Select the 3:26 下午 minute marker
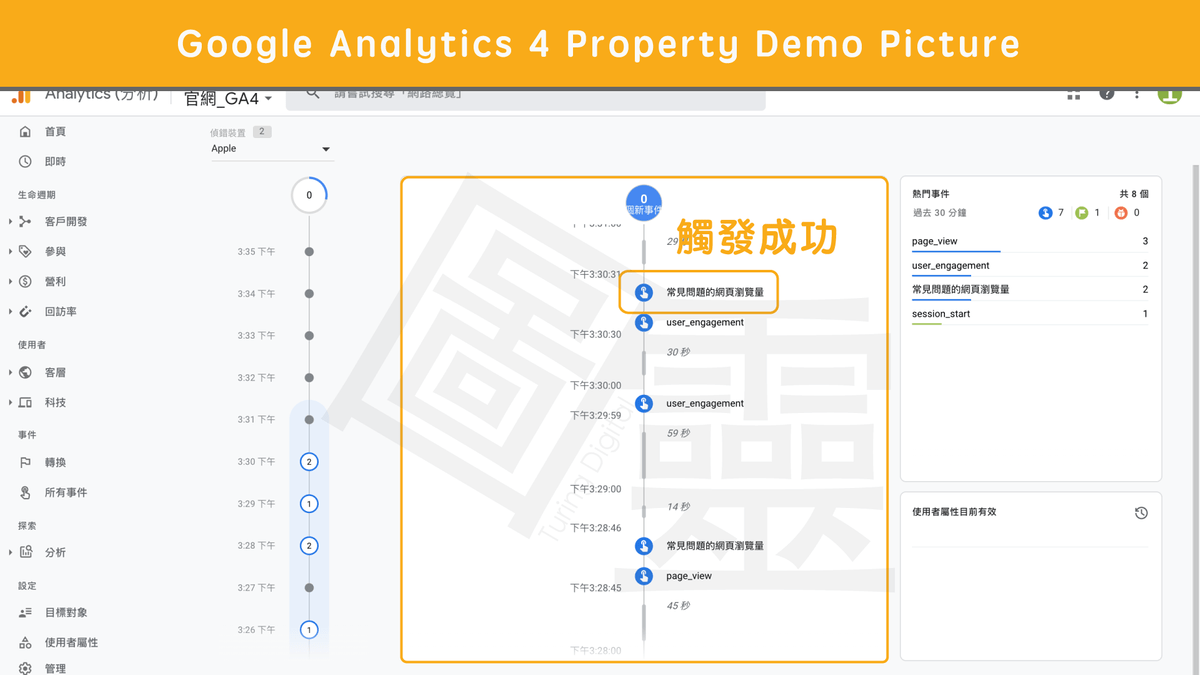This screenshot has height=675, width=1200. click(309, 630)
